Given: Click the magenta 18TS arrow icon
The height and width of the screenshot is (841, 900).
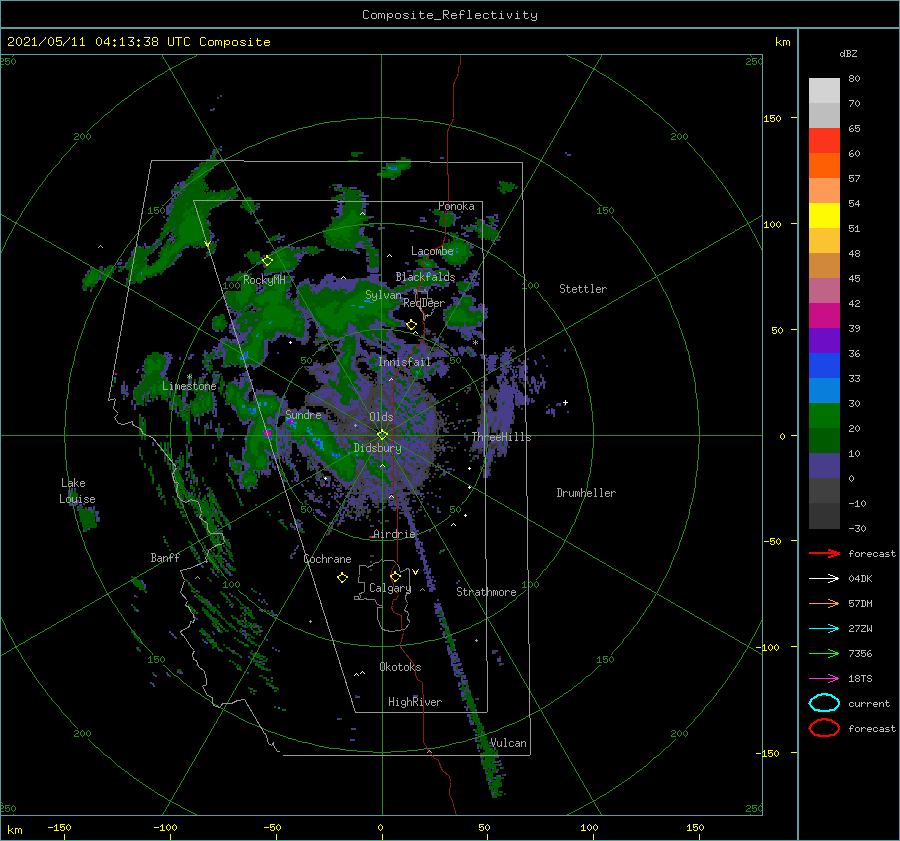Looking at the screenshot, I should point(824,679).
